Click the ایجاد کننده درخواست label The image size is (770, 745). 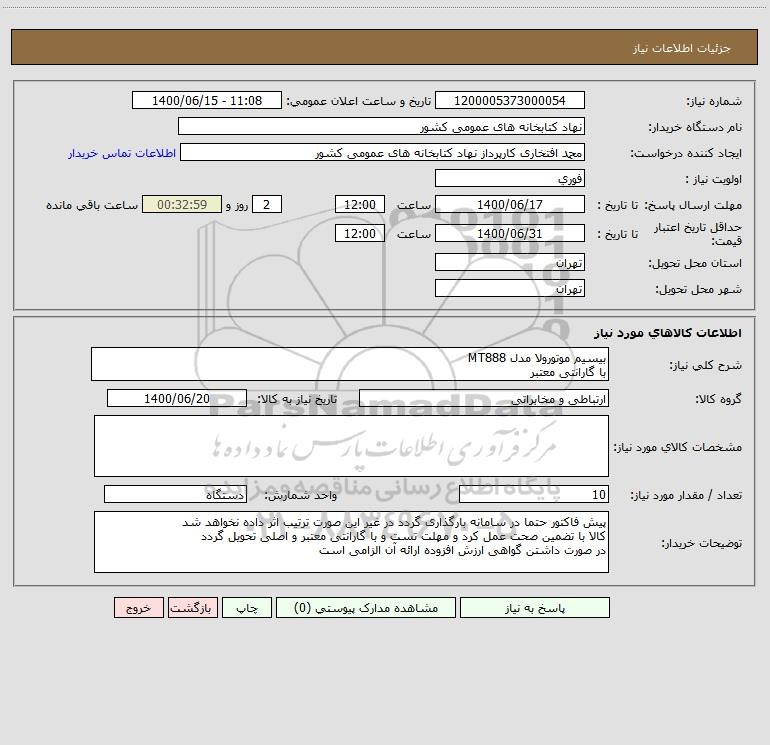click(686, 153)
